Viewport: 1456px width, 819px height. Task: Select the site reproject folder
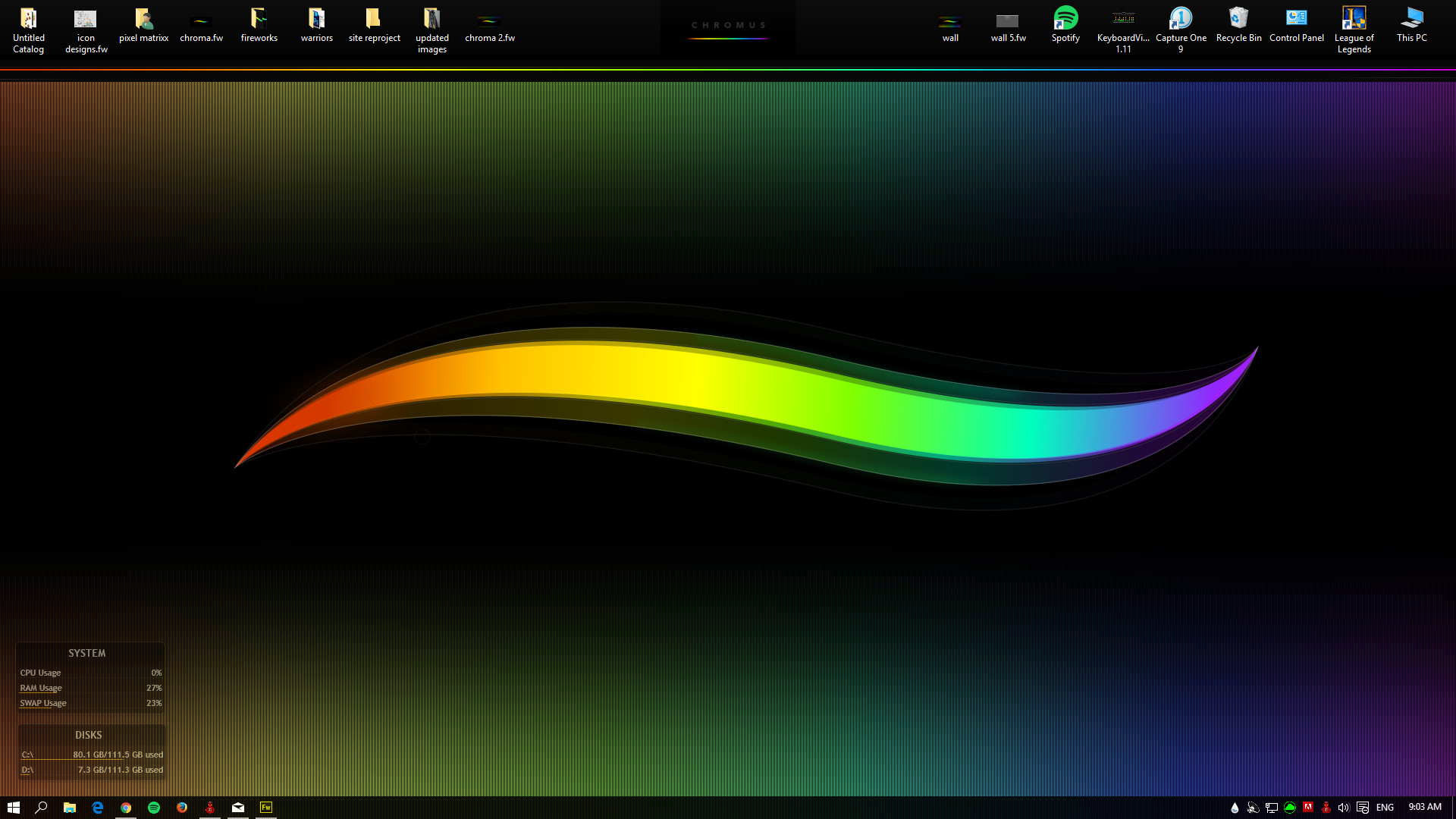click(374, 25)
